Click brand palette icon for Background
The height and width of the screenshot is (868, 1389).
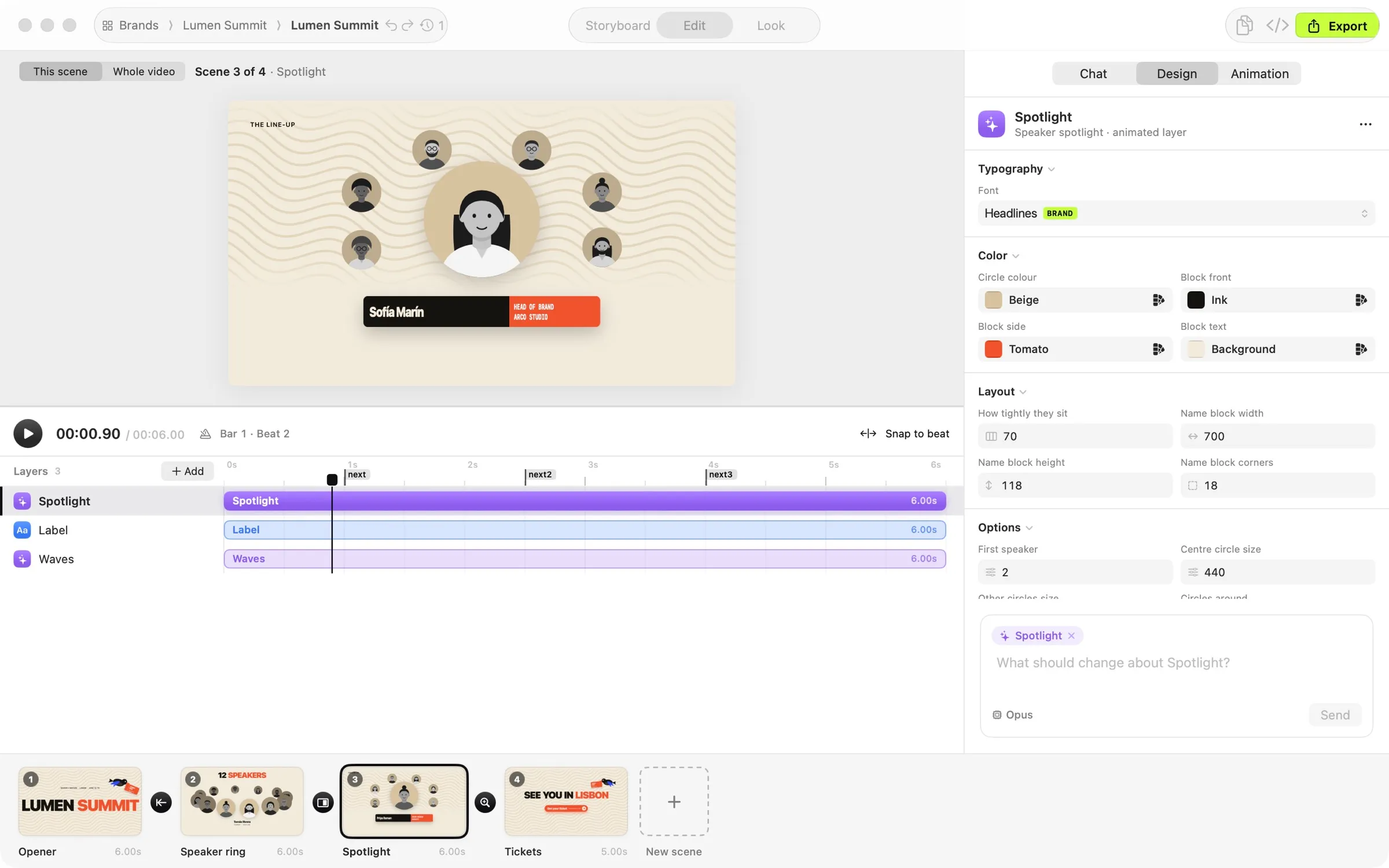(x=1361, y=349)
